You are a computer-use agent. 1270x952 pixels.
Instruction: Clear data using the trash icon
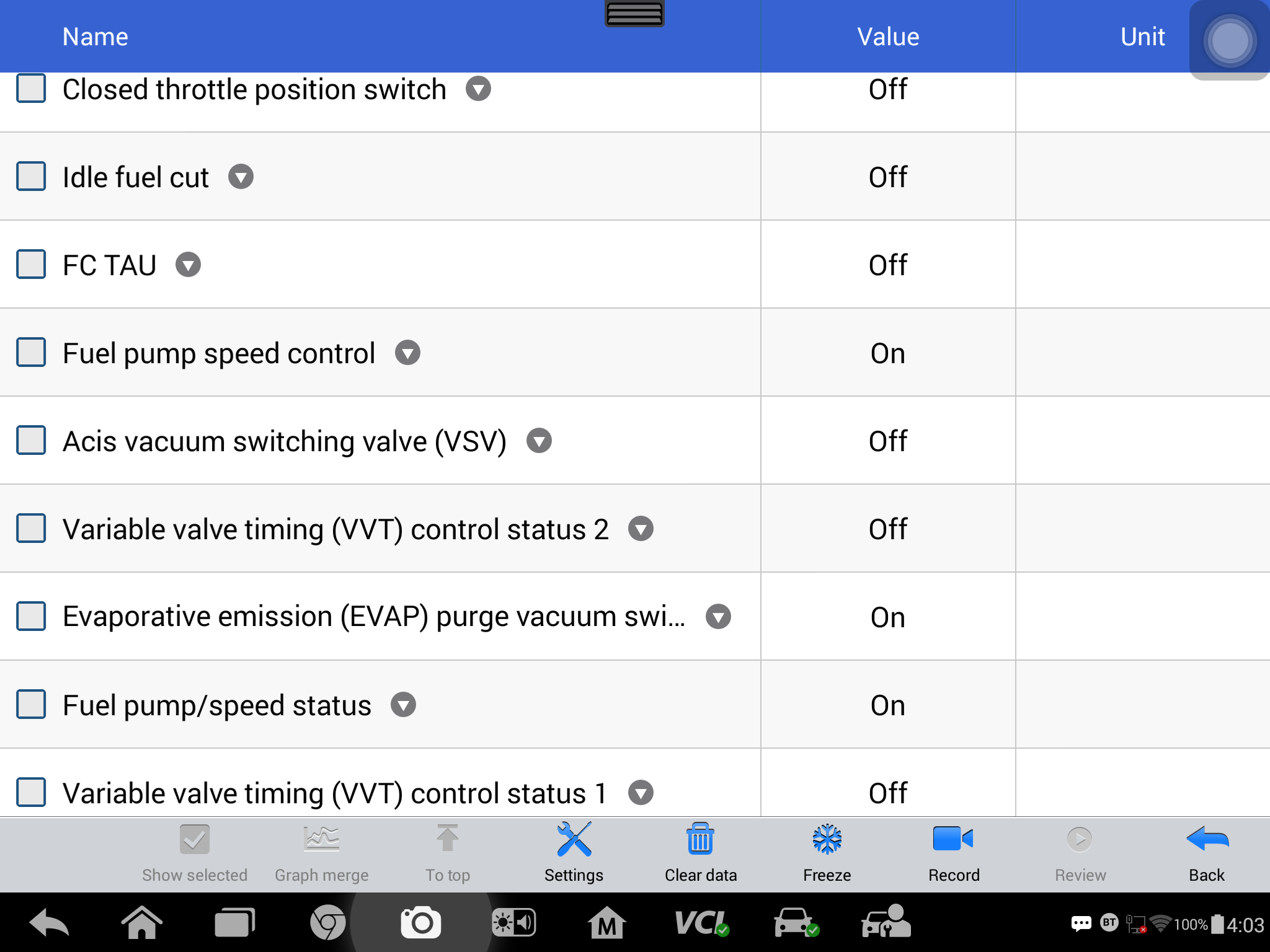point(701,853)
